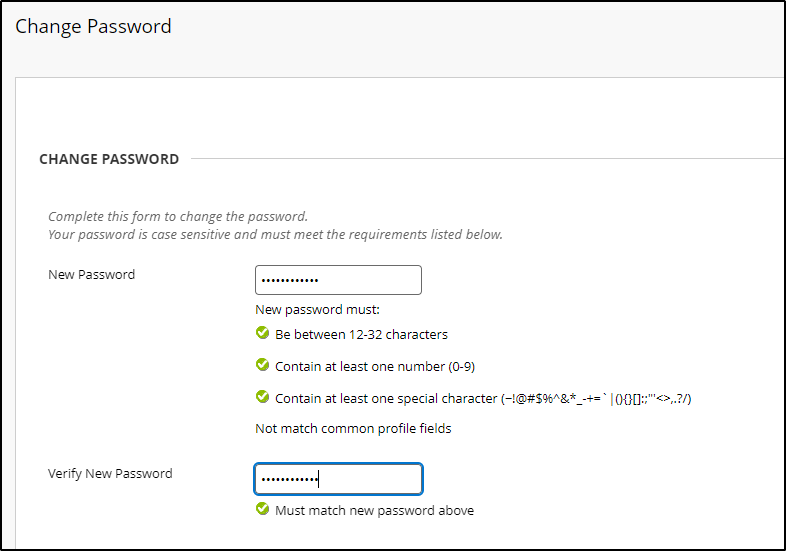Click 'Be between 12-32 characters' requirement text

click(x=361, y=335)
